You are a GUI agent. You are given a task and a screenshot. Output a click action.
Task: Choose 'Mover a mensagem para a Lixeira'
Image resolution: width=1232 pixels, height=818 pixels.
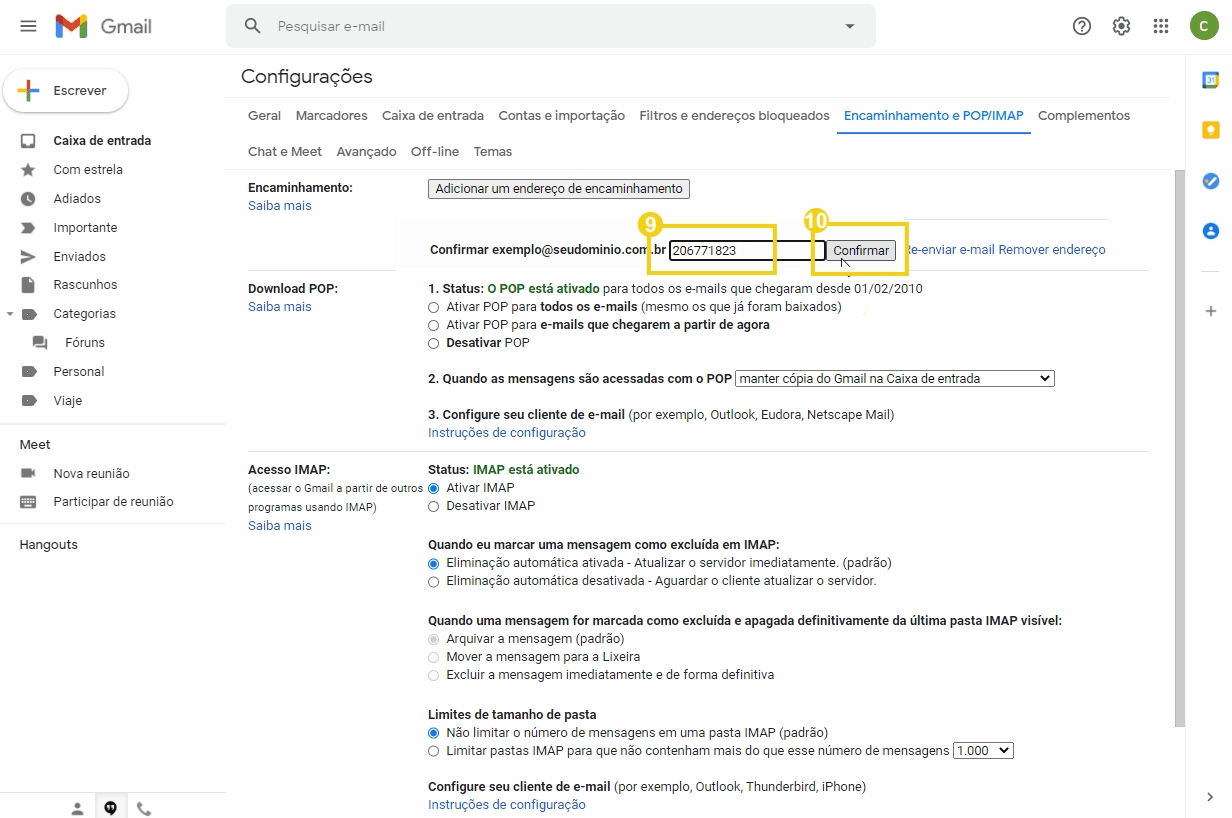click(x=433, y=657)
